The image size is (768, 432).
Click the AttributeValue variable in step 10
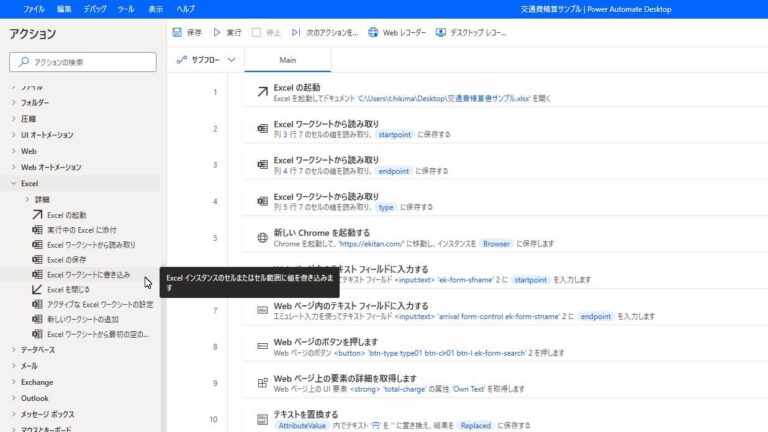coord(302,425)
